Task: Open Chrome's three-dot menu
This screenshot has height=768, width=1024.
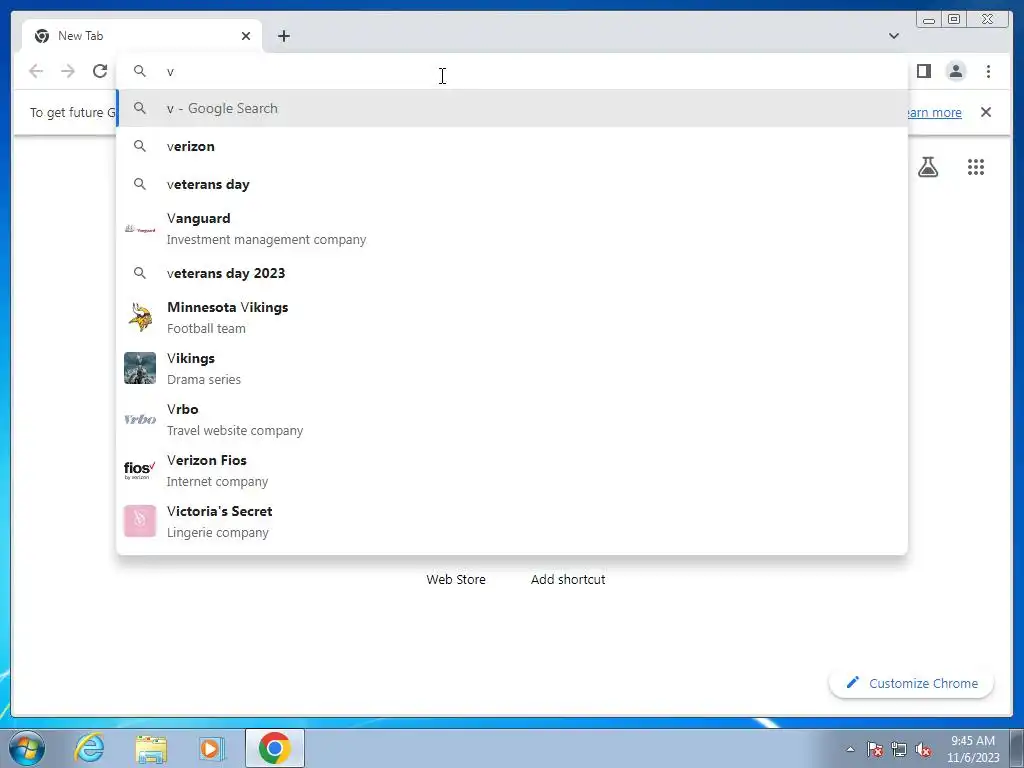Action: [988, 71]
